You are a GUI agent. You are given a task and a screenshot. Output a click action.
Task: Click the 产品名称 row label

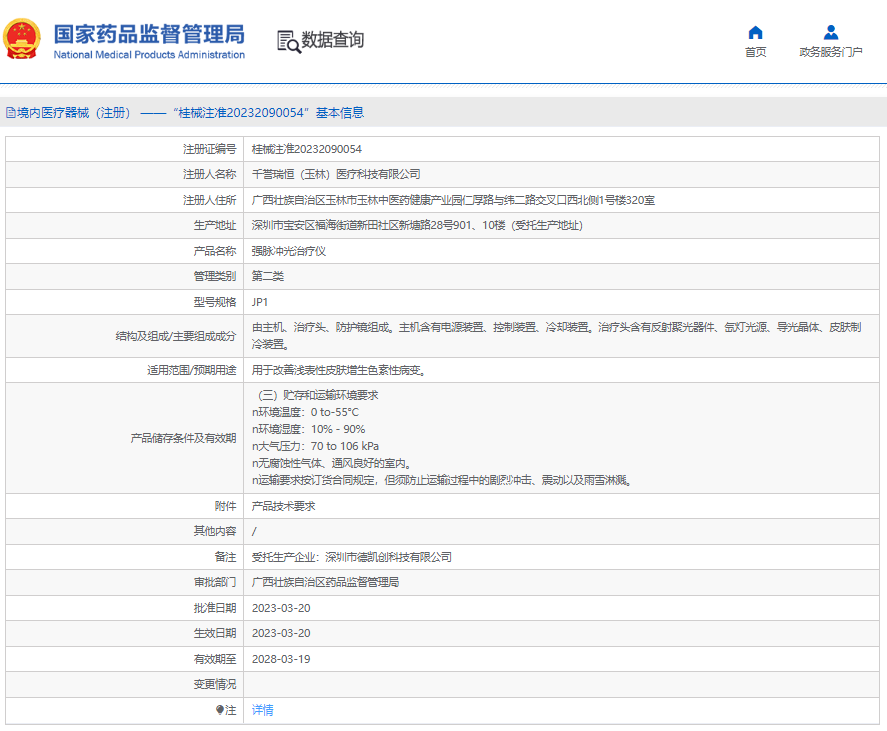coord(215,251)
